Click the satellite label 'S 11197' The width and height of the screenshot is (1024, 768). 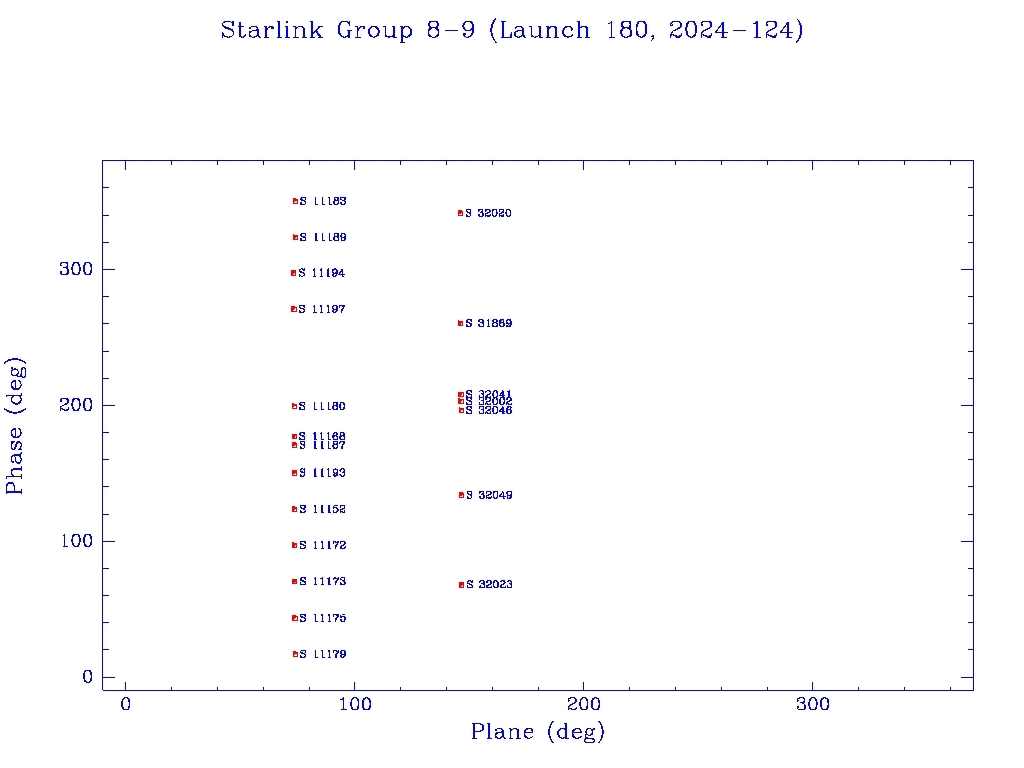point(321,309)
